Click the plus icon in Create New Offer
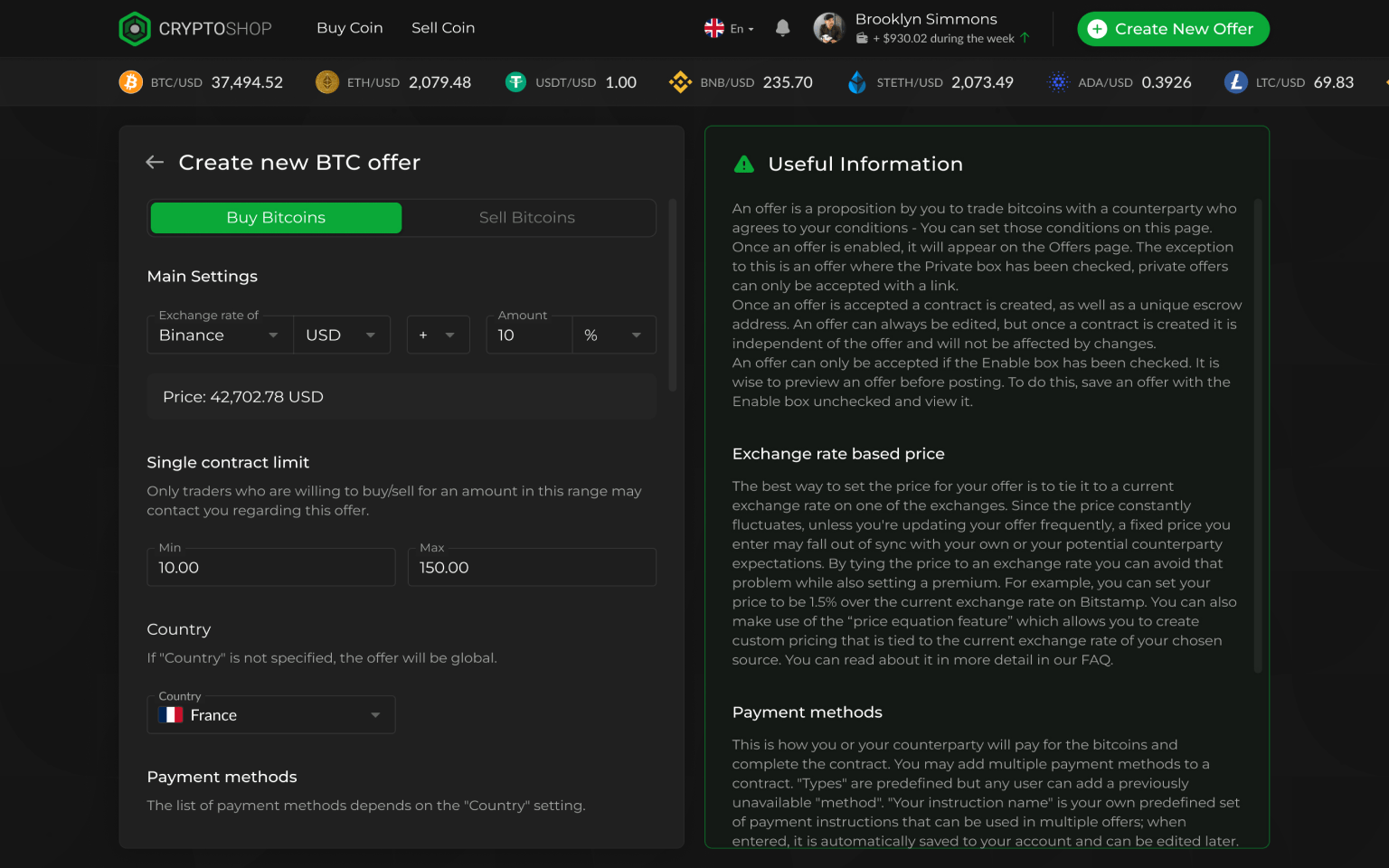Screen dimensions: 1389x868 coord(1097,29)
